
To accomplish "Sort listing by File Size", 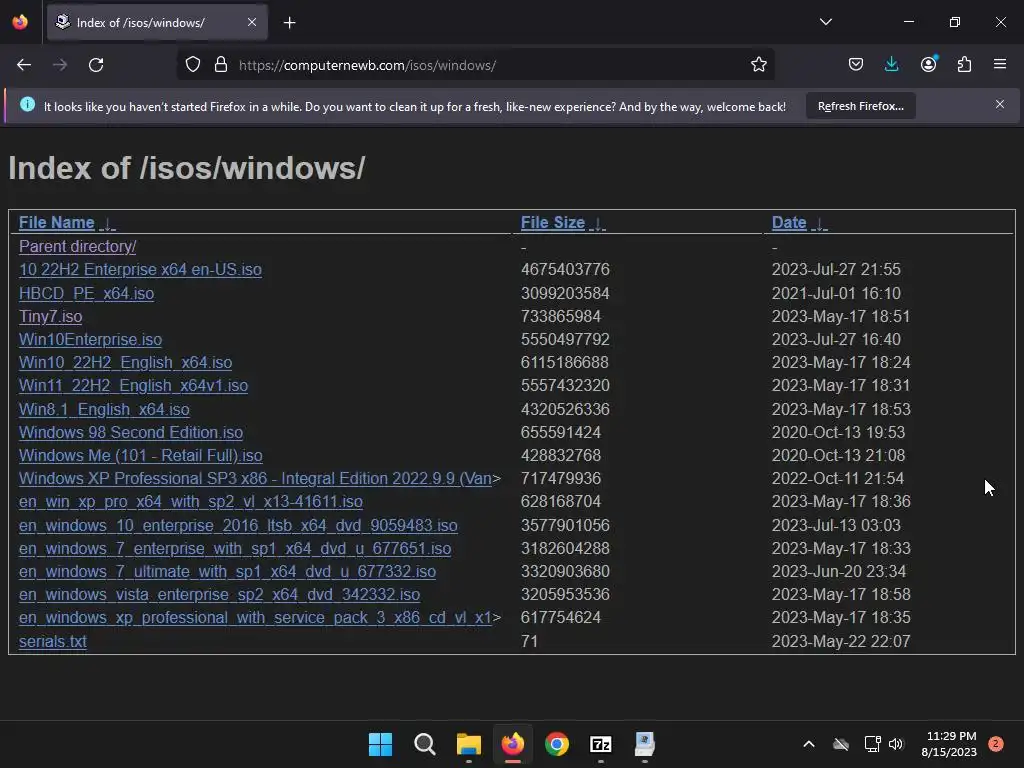I will tap(552, 223).
